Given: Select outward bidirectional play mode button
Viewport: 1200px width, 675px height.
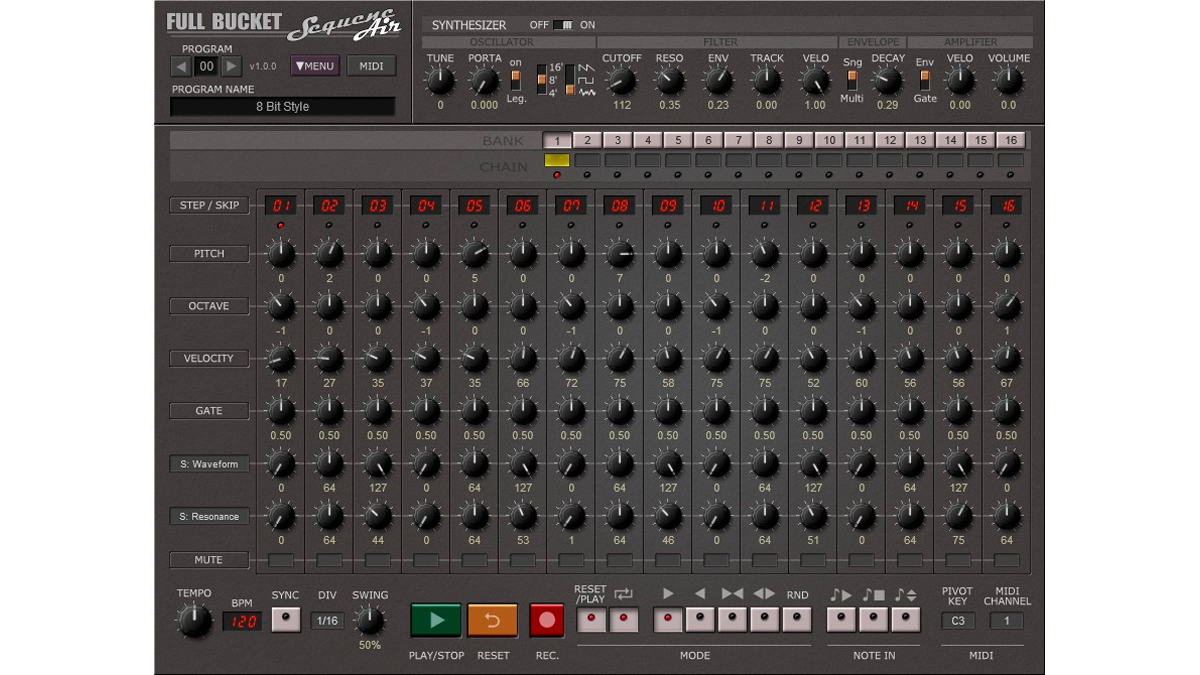Looking at the screenshot, I should coord(764,620).
